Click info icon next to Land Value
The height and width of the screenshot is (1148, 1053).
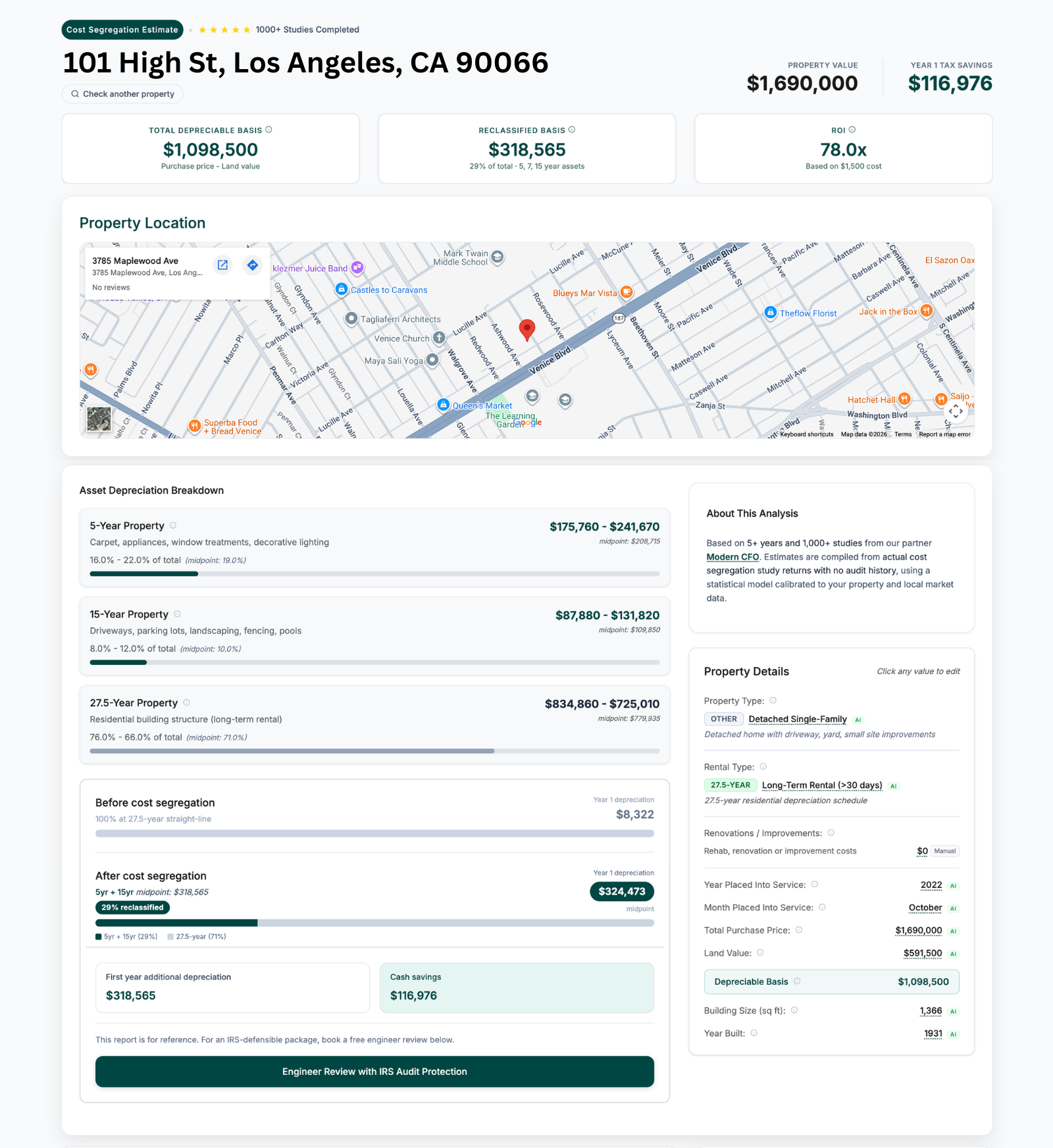click(760, 952)
